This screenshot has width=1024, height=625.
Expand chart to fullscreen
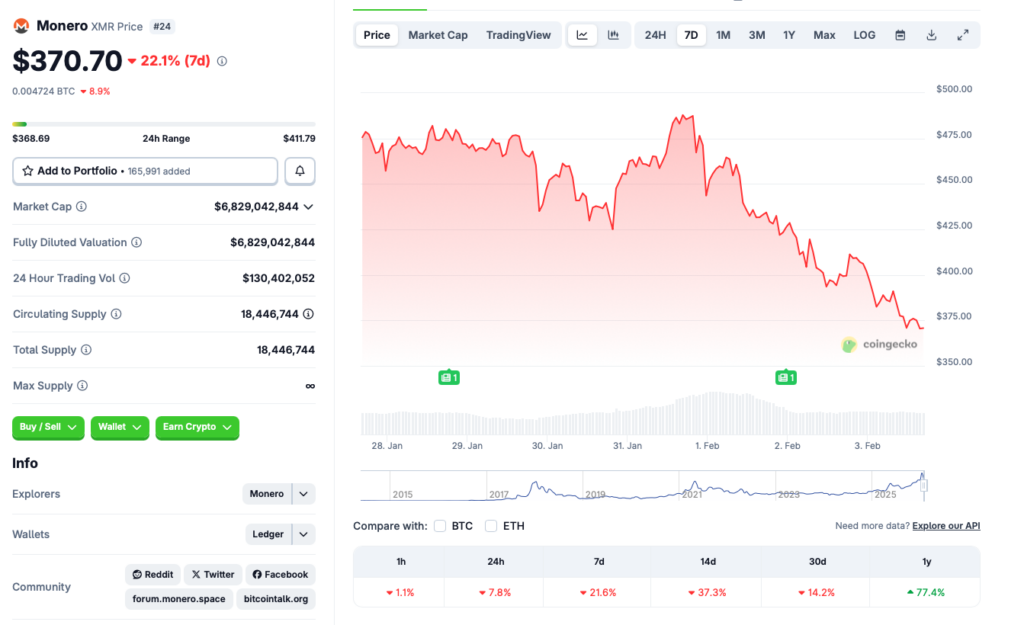point(963,35)
